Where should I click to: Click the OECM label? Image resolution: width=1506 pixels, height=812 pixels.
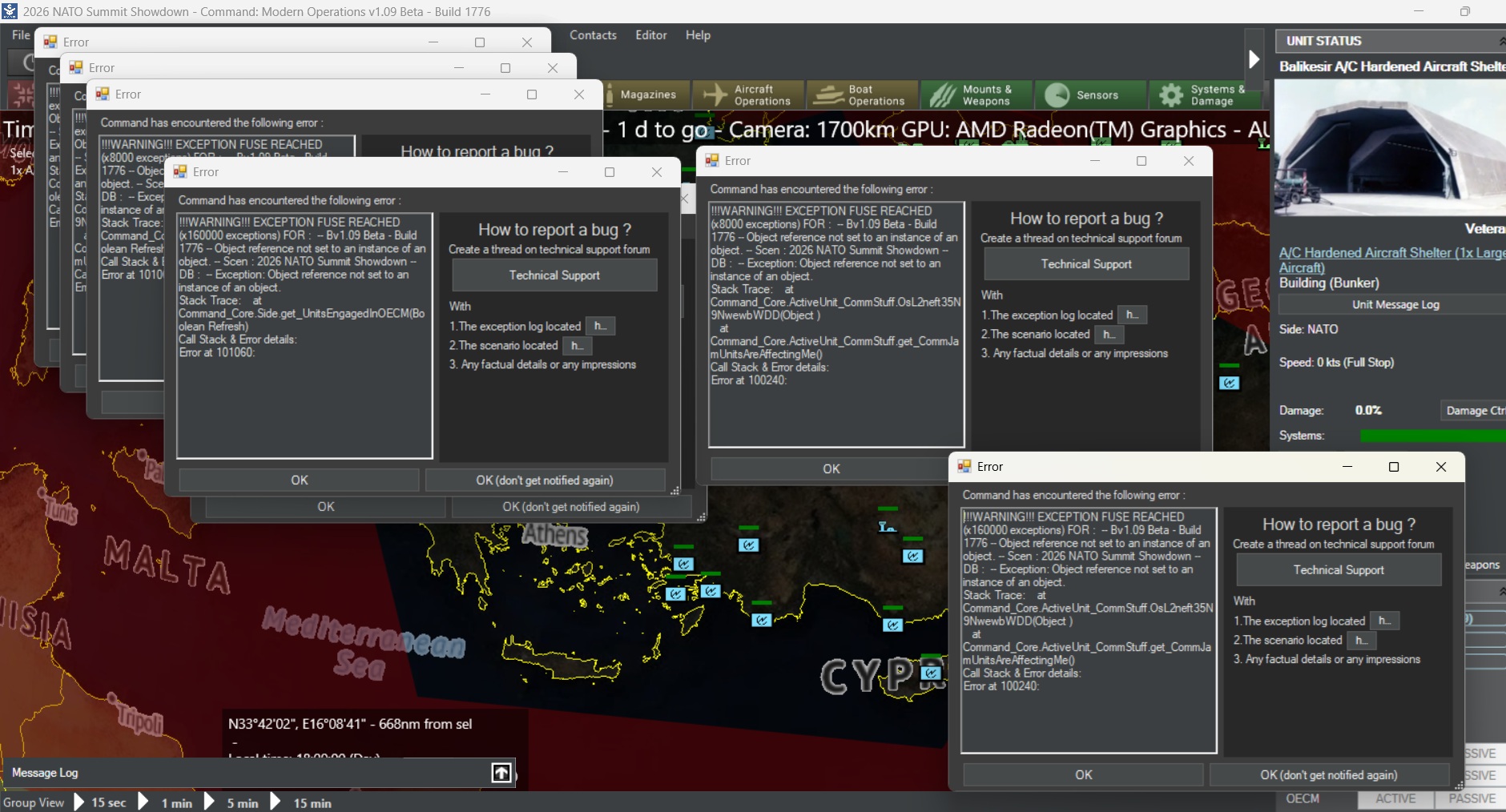(1303, 798)
